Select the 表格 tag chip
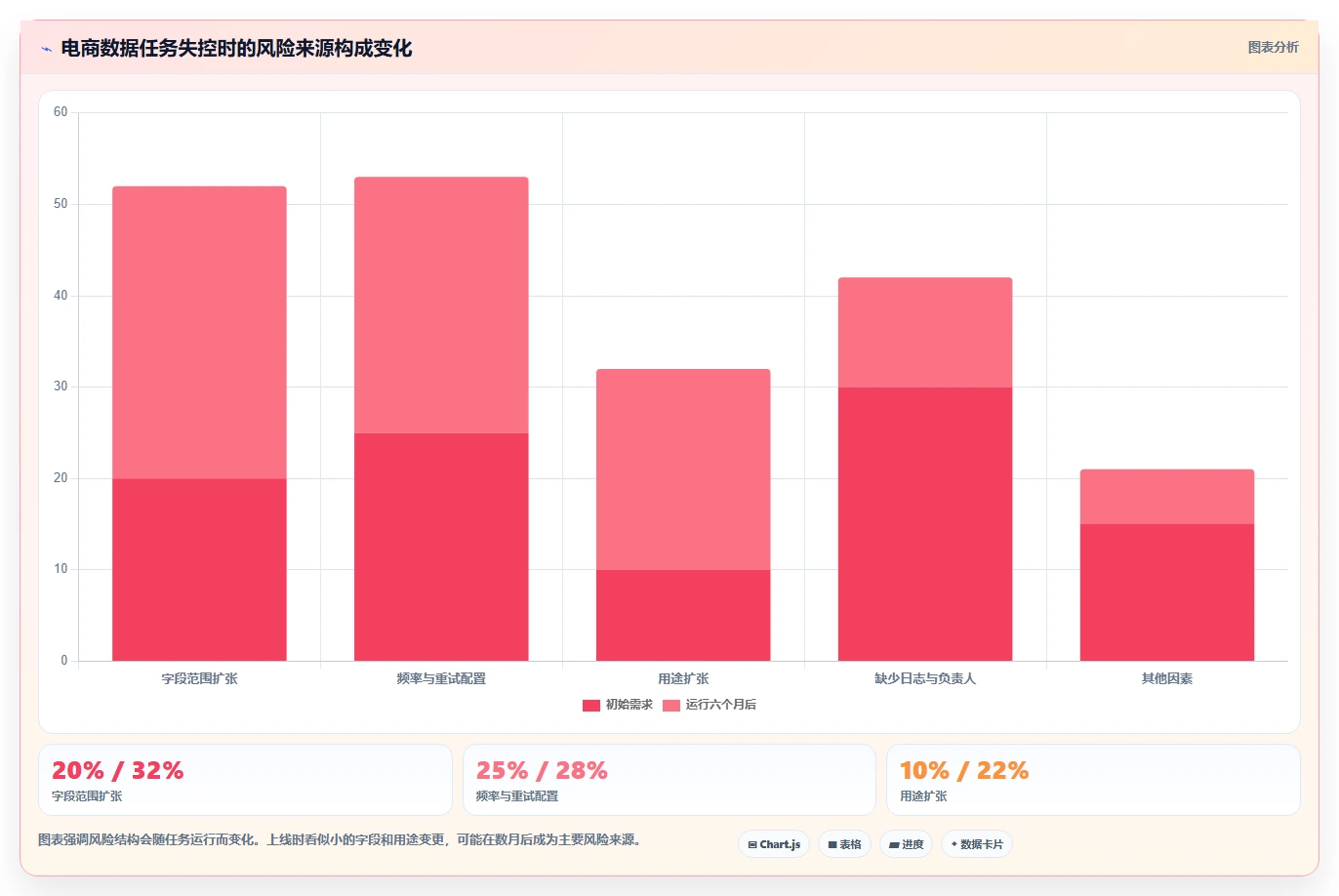Screen dimensions: 1339x896 (x=844, y=844)
